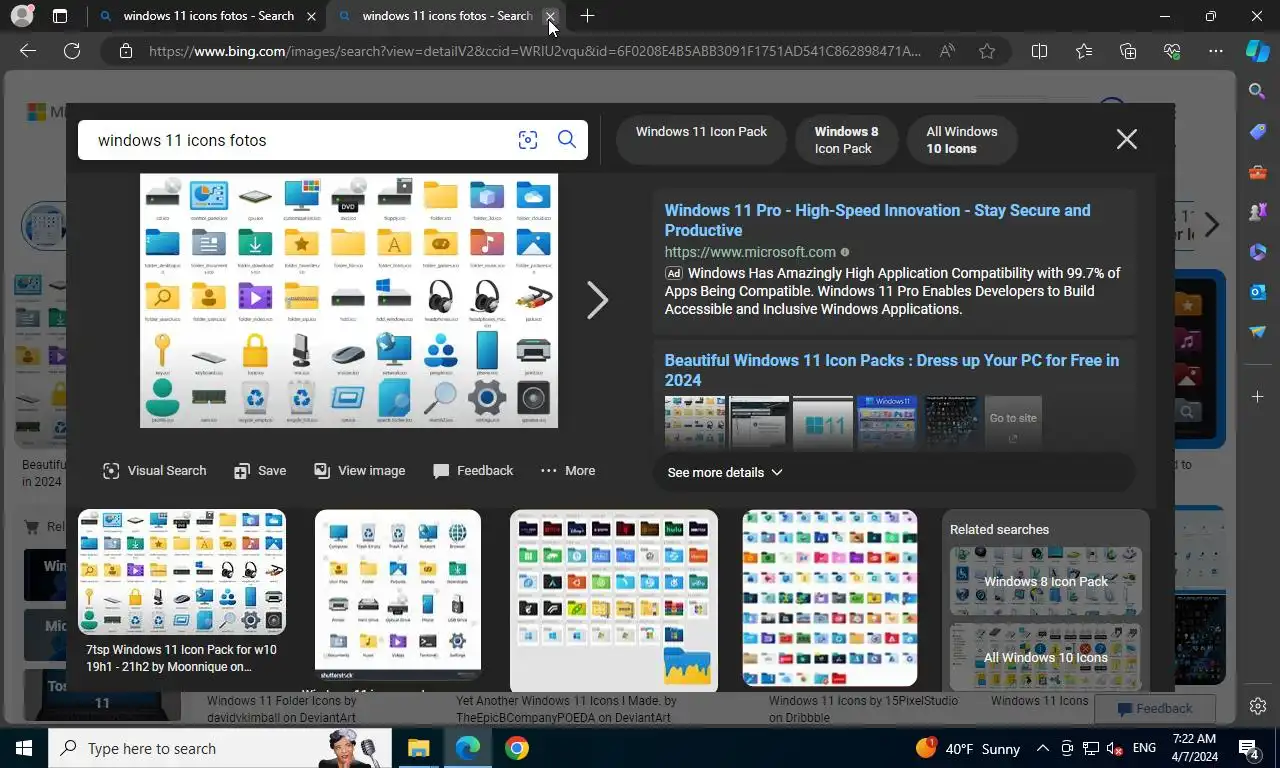Click the address bar URL
Screen dimensions: 1280x768
coord(535,51)
